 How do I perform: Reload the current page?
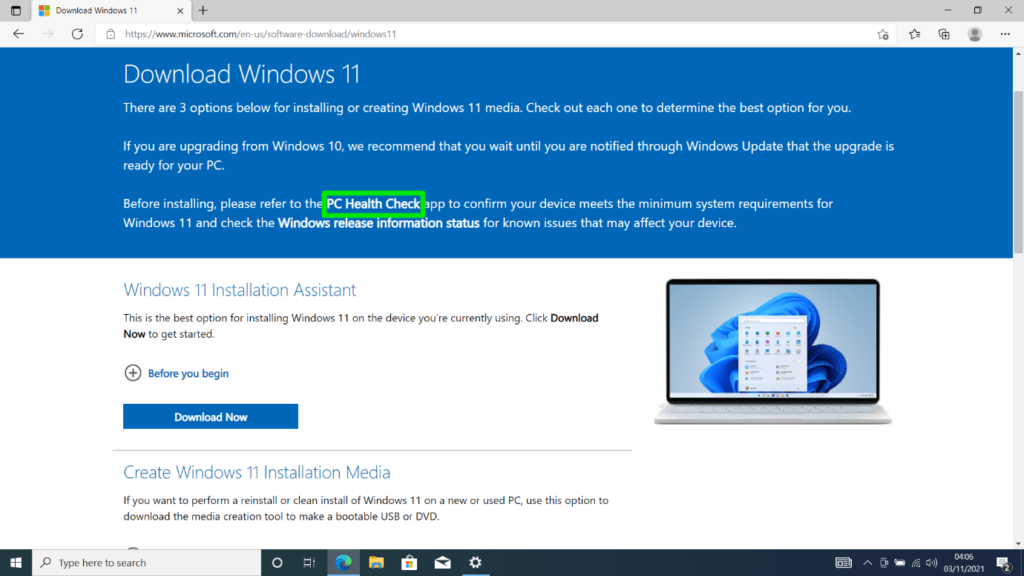point(77,33)
